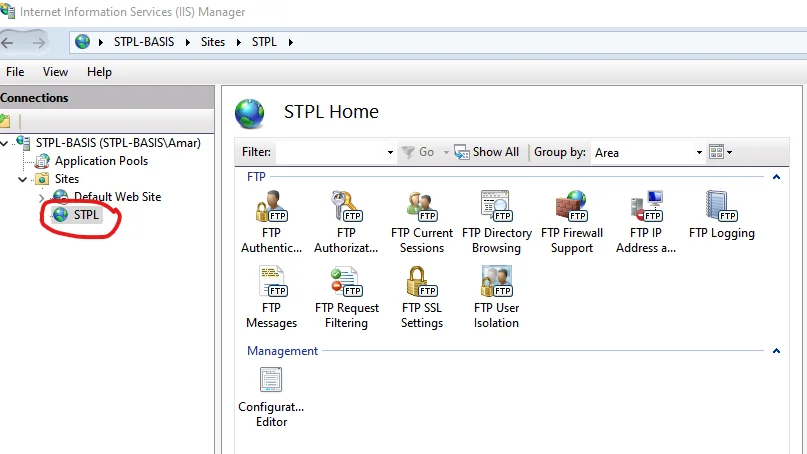
Task: Open FTP Messages feature
Action: pyautogui.click(x=271, y=297)
